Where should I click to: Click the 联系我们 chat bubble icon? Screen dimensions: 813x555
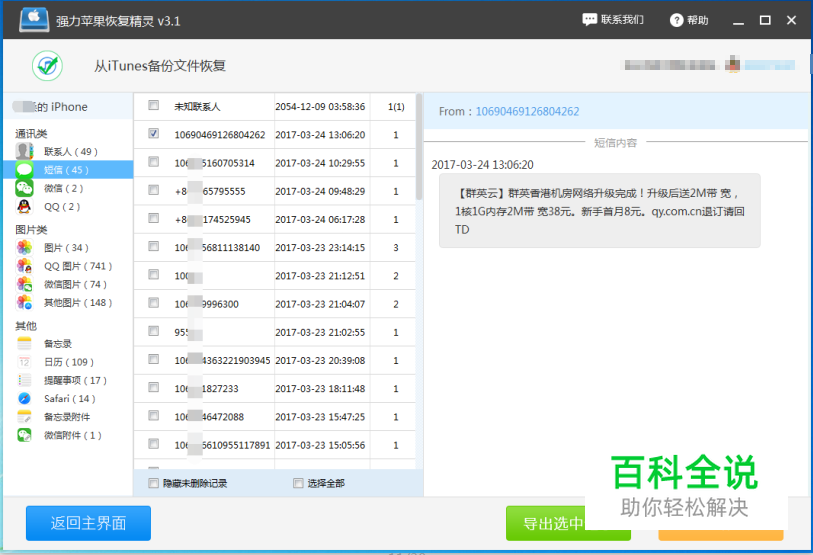point(590,20)
